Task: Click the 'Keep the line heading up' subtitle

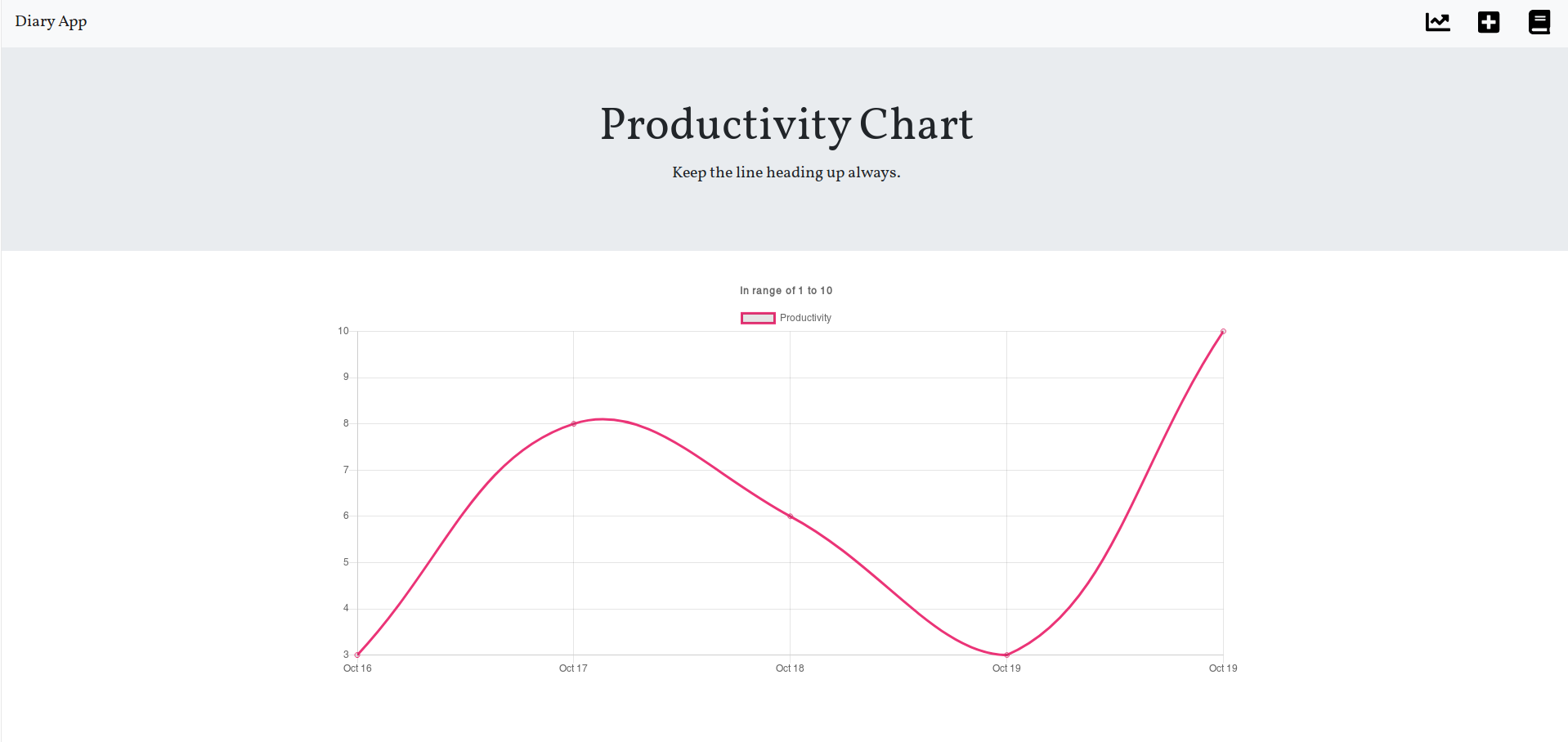Action: (x=786, y=172)
